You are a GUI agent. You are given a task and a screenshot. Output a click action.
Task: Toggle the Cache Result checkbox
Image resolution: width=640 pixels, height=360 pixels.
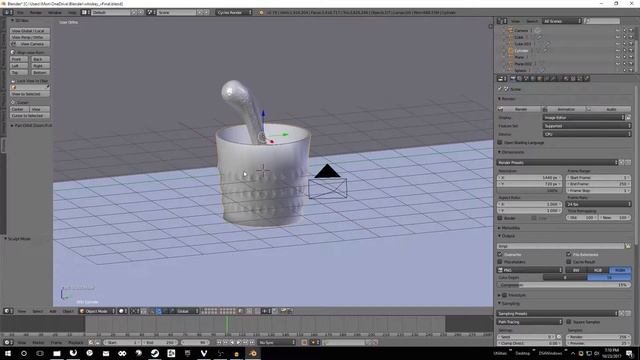(x=569, y=262)
